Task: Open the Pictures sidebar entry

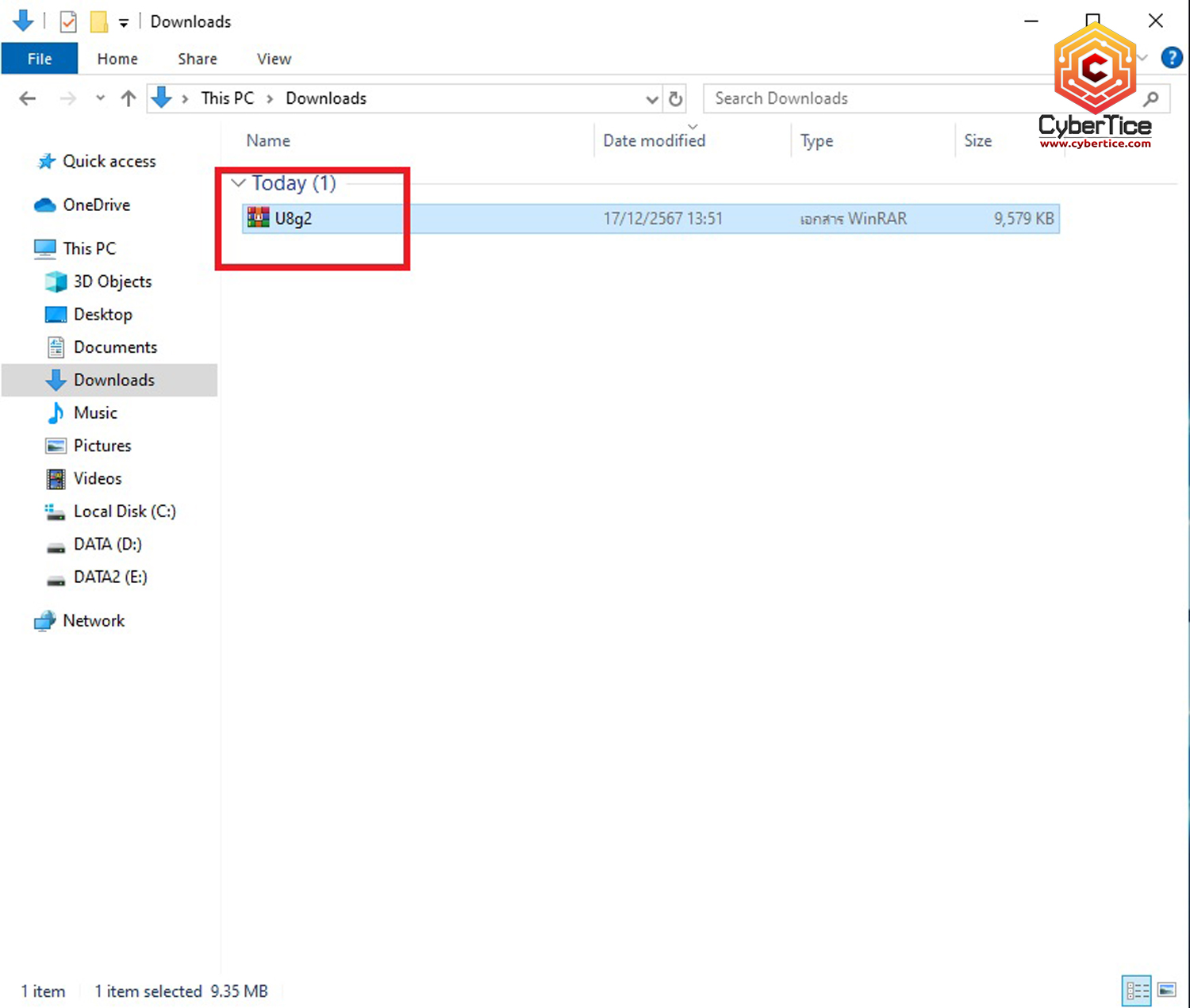Action: coord(102,446)
